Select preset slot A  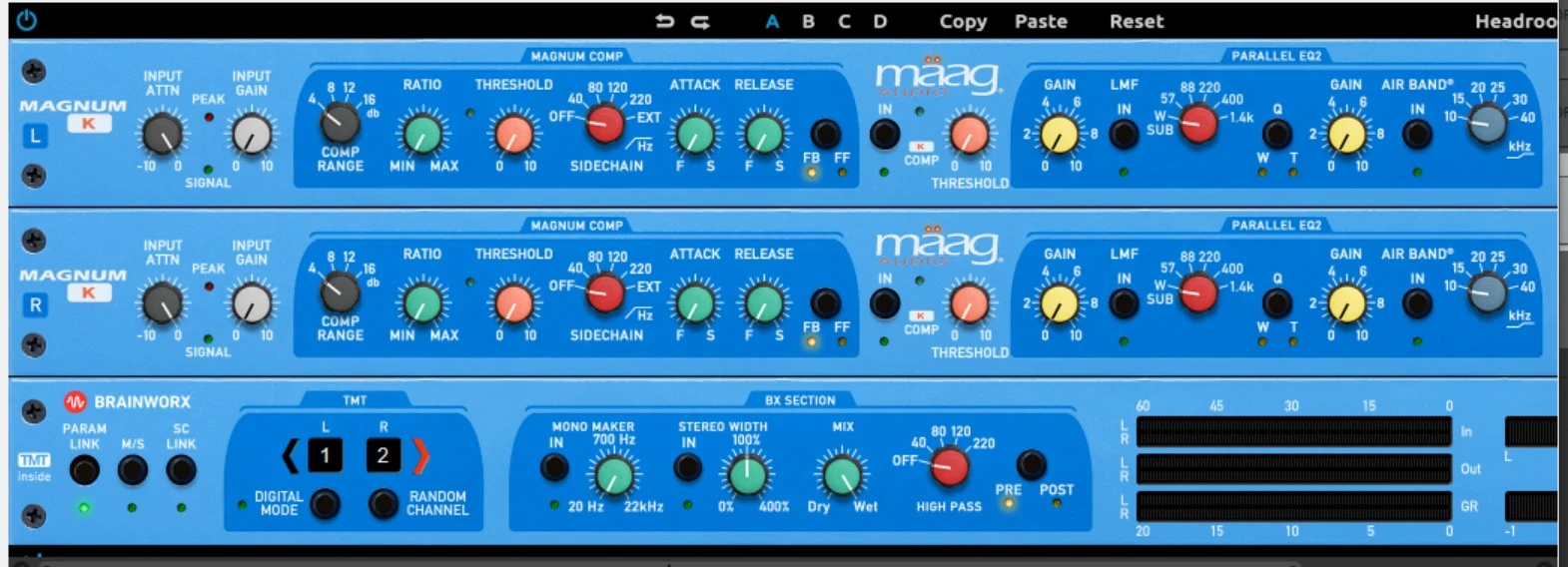tap(772, 21)
